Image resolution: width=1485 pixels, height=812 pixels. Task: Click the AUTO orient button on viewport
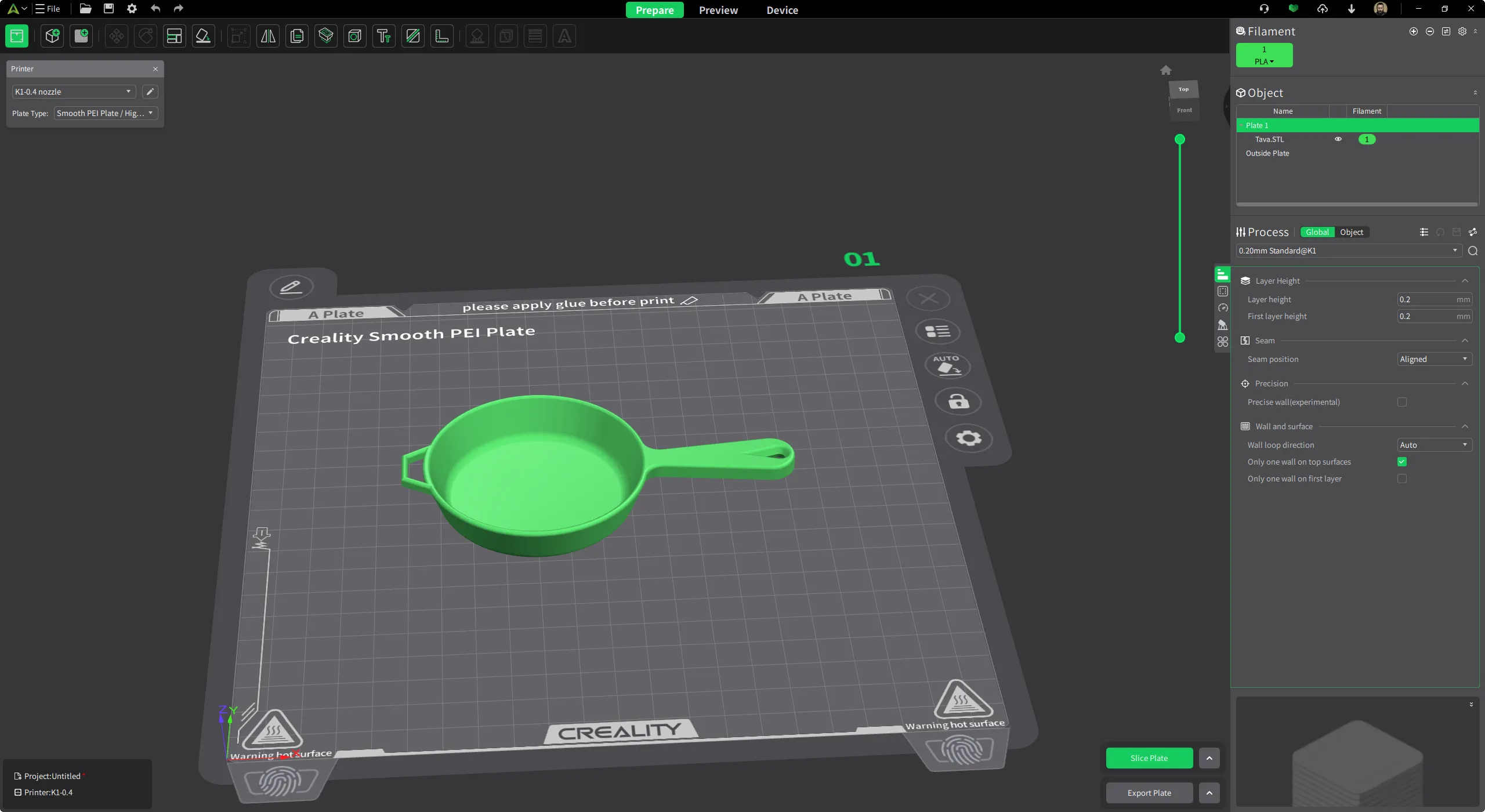pyautogui.click(x=948, y=365)
